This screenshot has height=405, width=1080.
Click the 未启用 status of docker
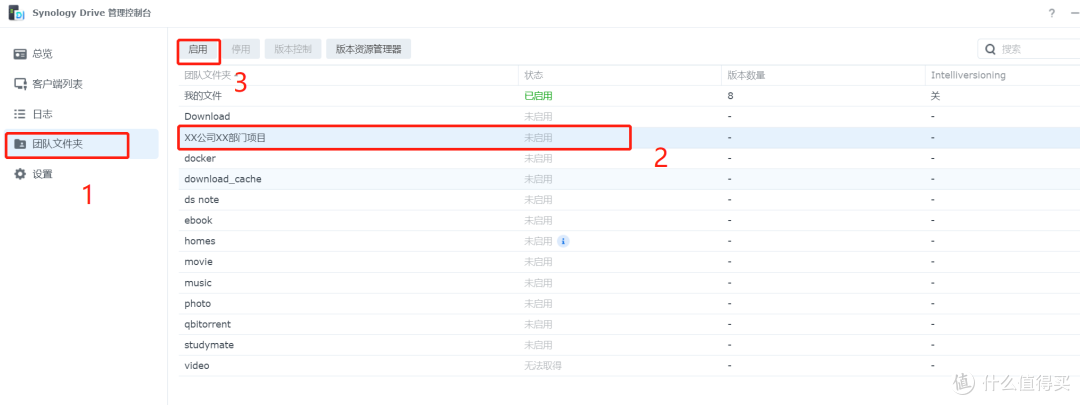(539, 158)
